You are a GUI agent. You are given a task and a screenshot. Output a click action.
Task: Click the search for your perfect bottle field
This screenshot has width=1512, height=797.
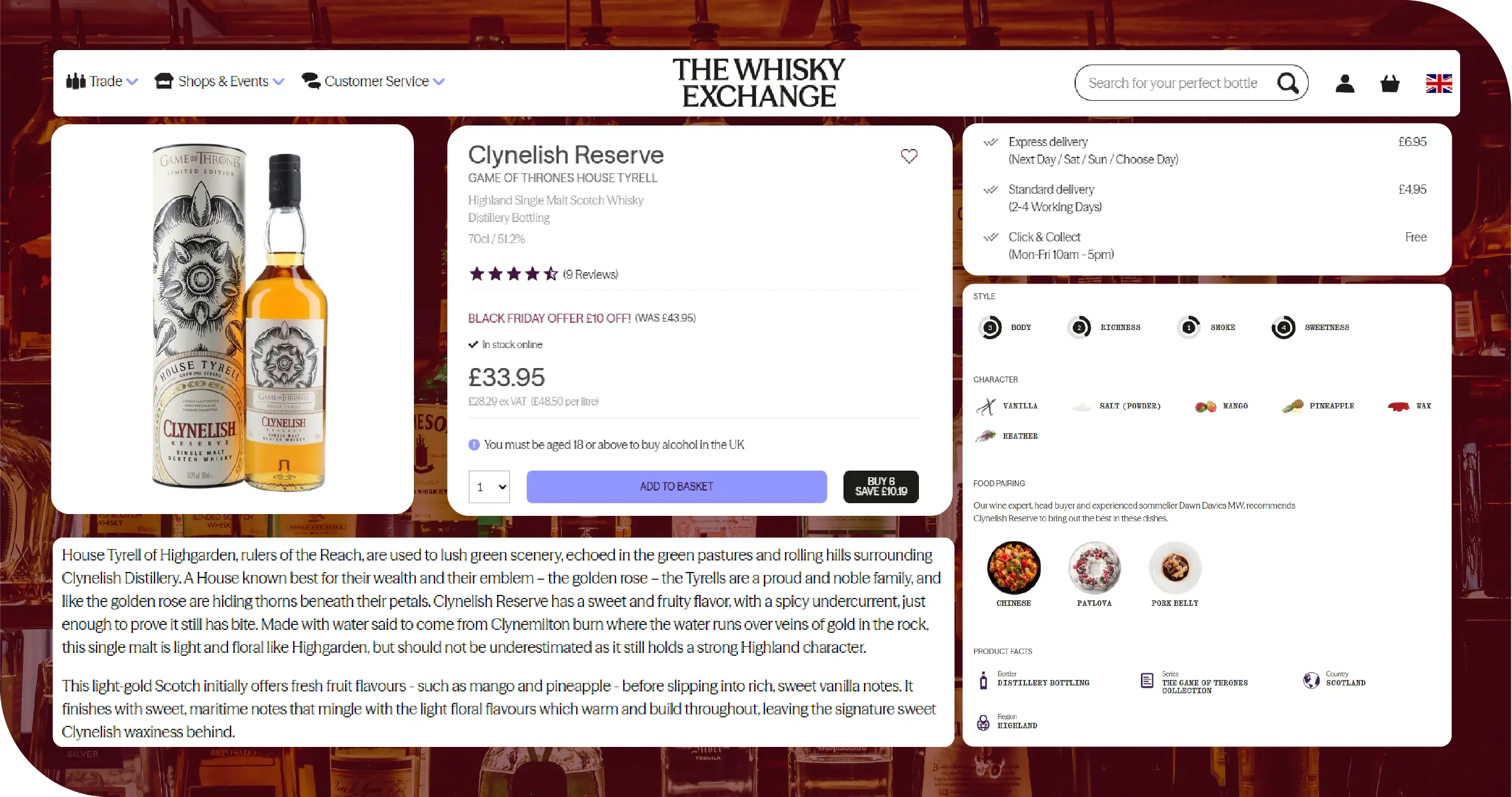click(x=1174, y=83)
